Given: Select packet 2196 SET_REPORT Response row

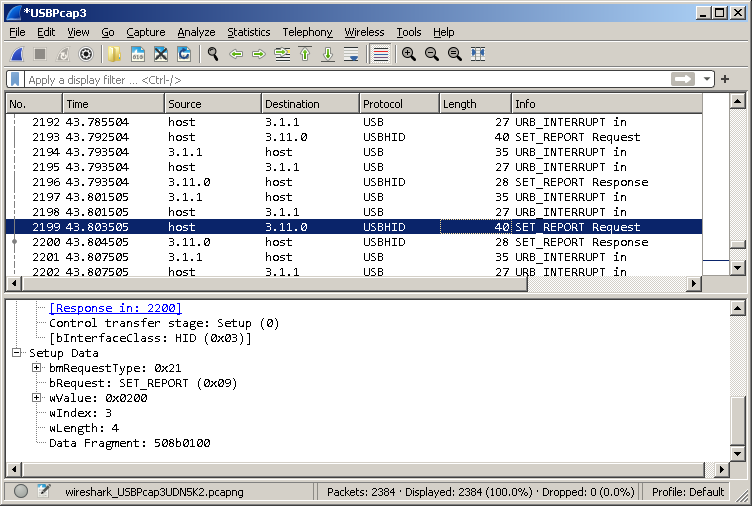Looking at the screenshot, I should (x=354, y=182).
